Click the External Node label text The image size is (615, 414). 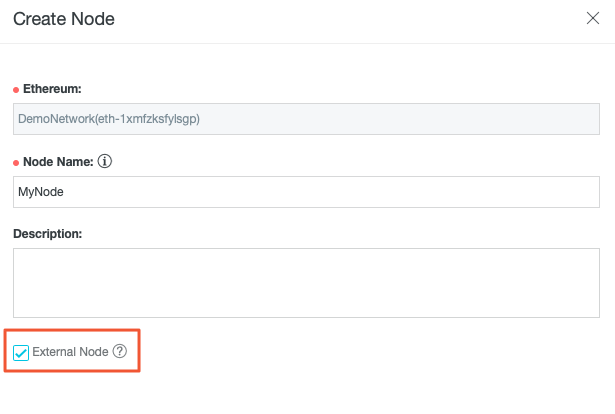point(70,352)
